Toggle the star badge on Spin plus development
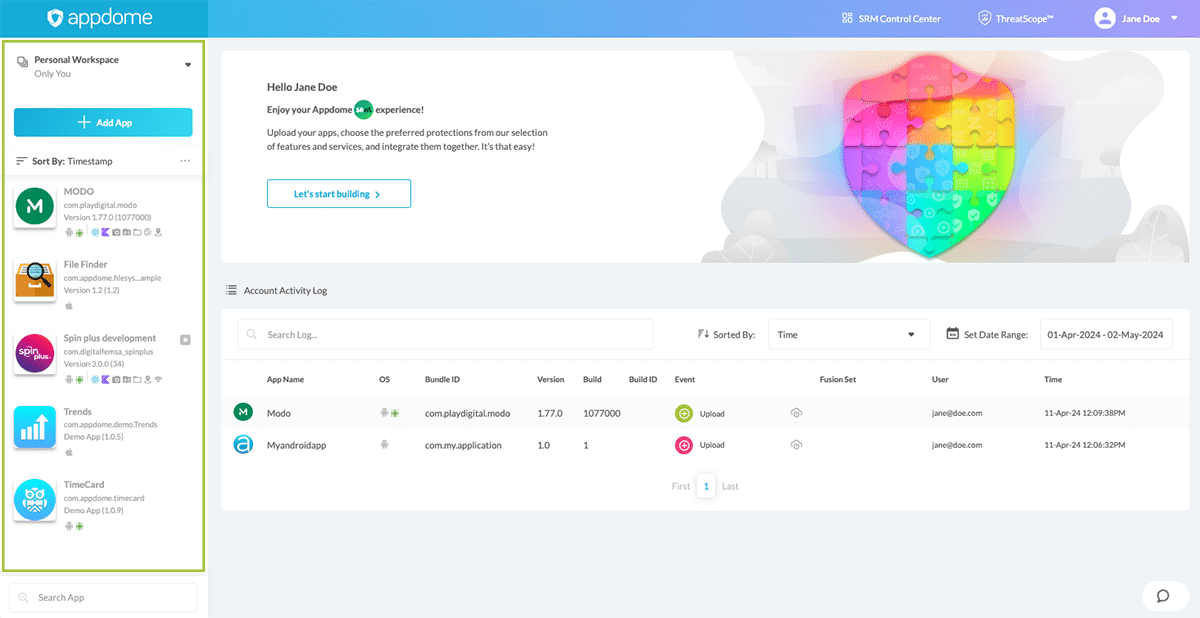The width and height of the screenshot is (1200, 618). pos(185,340)
